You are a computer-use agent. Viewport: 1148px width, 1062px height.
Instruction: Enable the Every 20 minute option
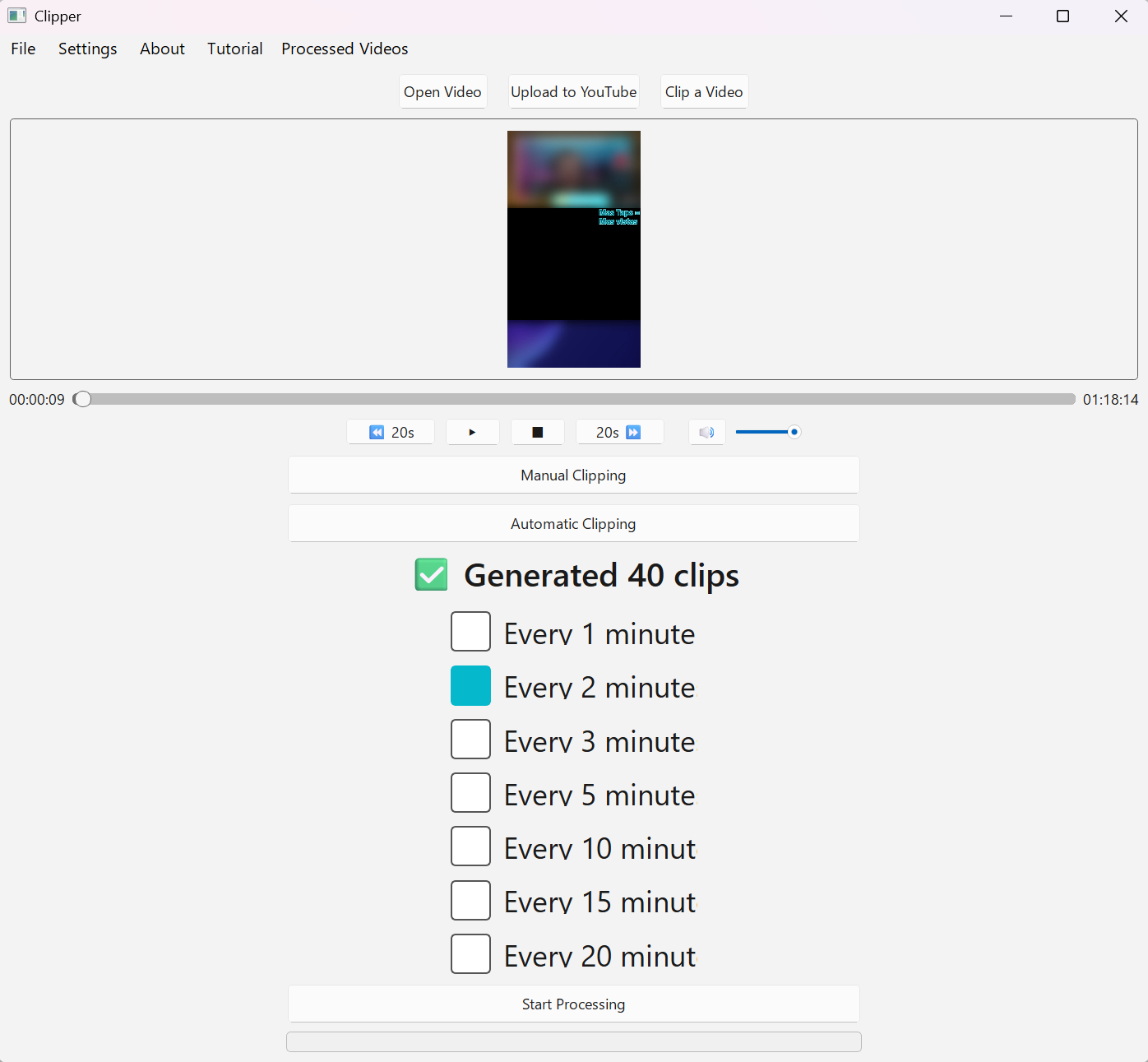tap(470, 953)
